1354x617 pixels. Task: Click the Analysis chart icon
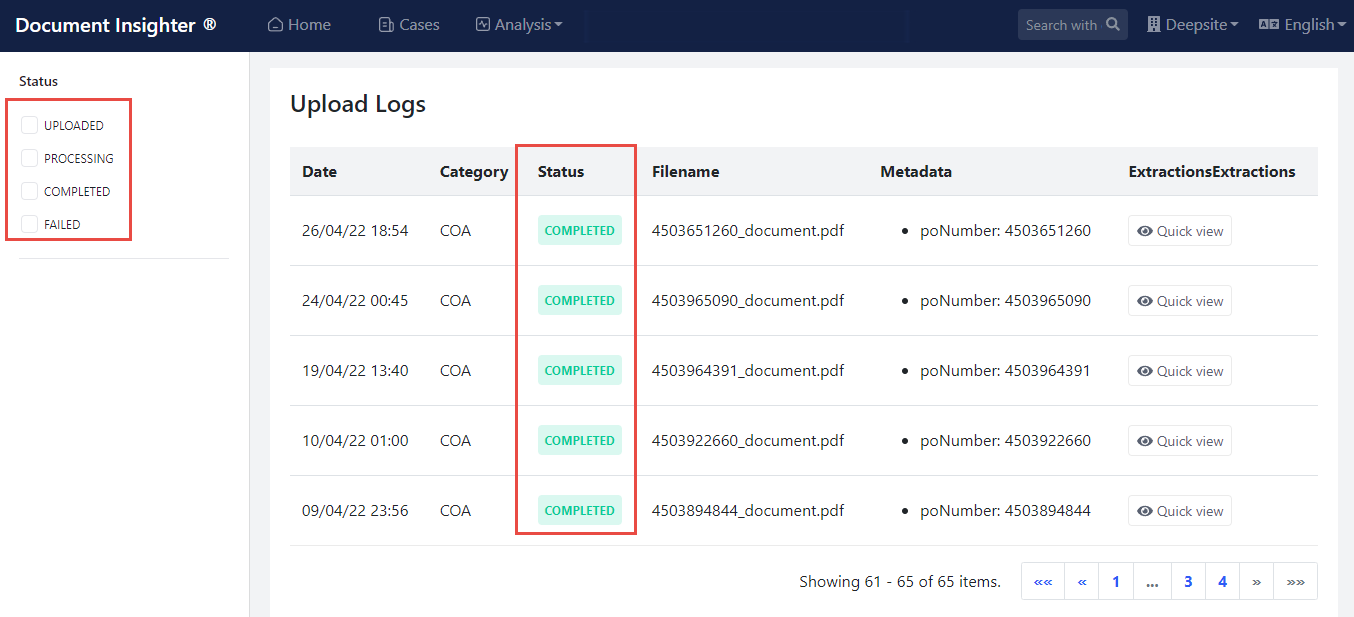click(483, 25)
